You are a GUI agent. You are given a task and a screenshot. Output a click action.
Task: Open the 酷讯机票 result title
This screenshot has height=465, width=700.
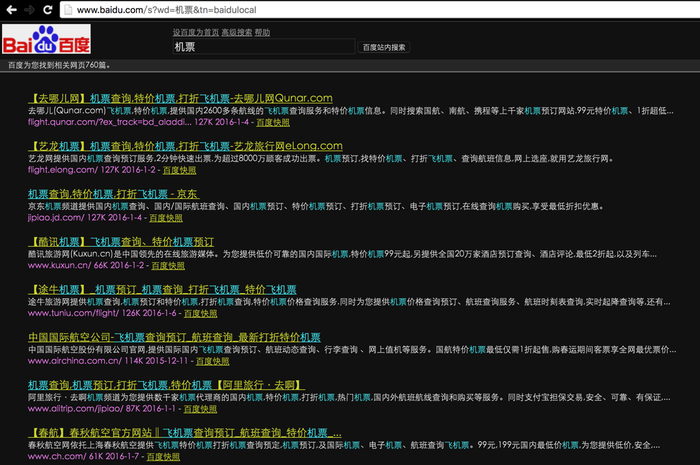point(121,241)
